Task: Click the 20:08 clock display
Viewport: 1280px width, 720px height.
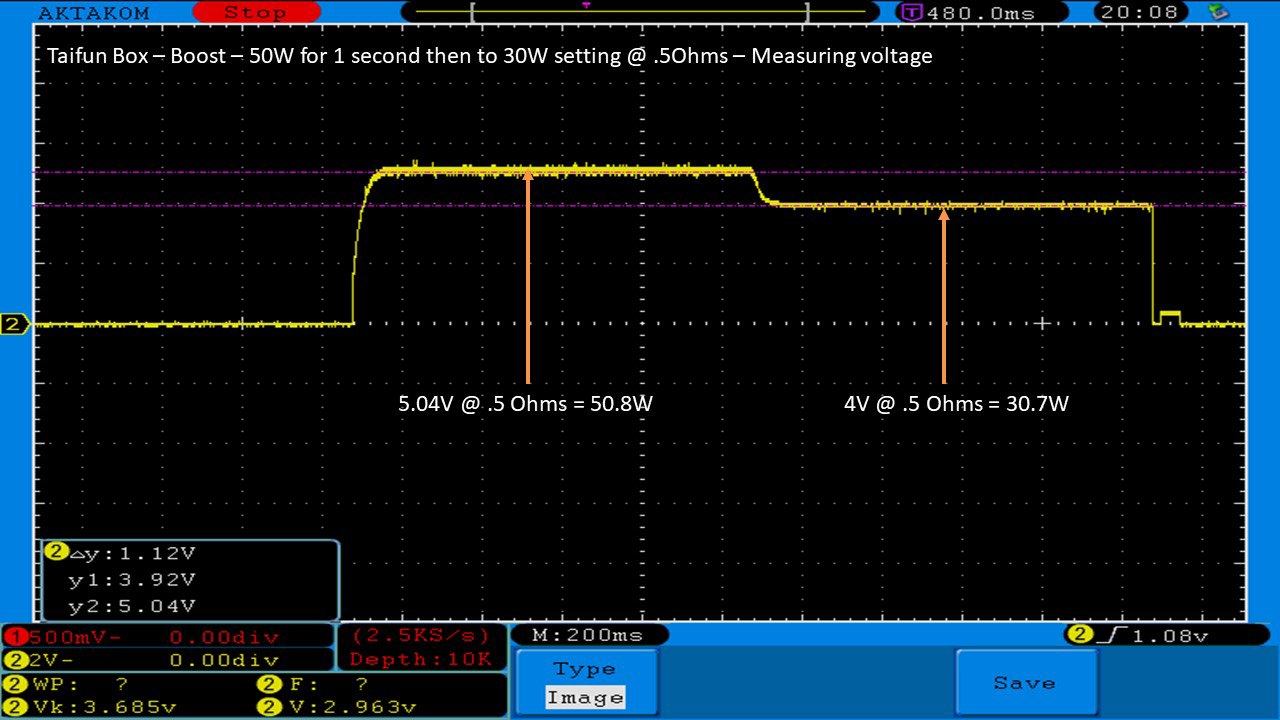Action: (1141, 13)
